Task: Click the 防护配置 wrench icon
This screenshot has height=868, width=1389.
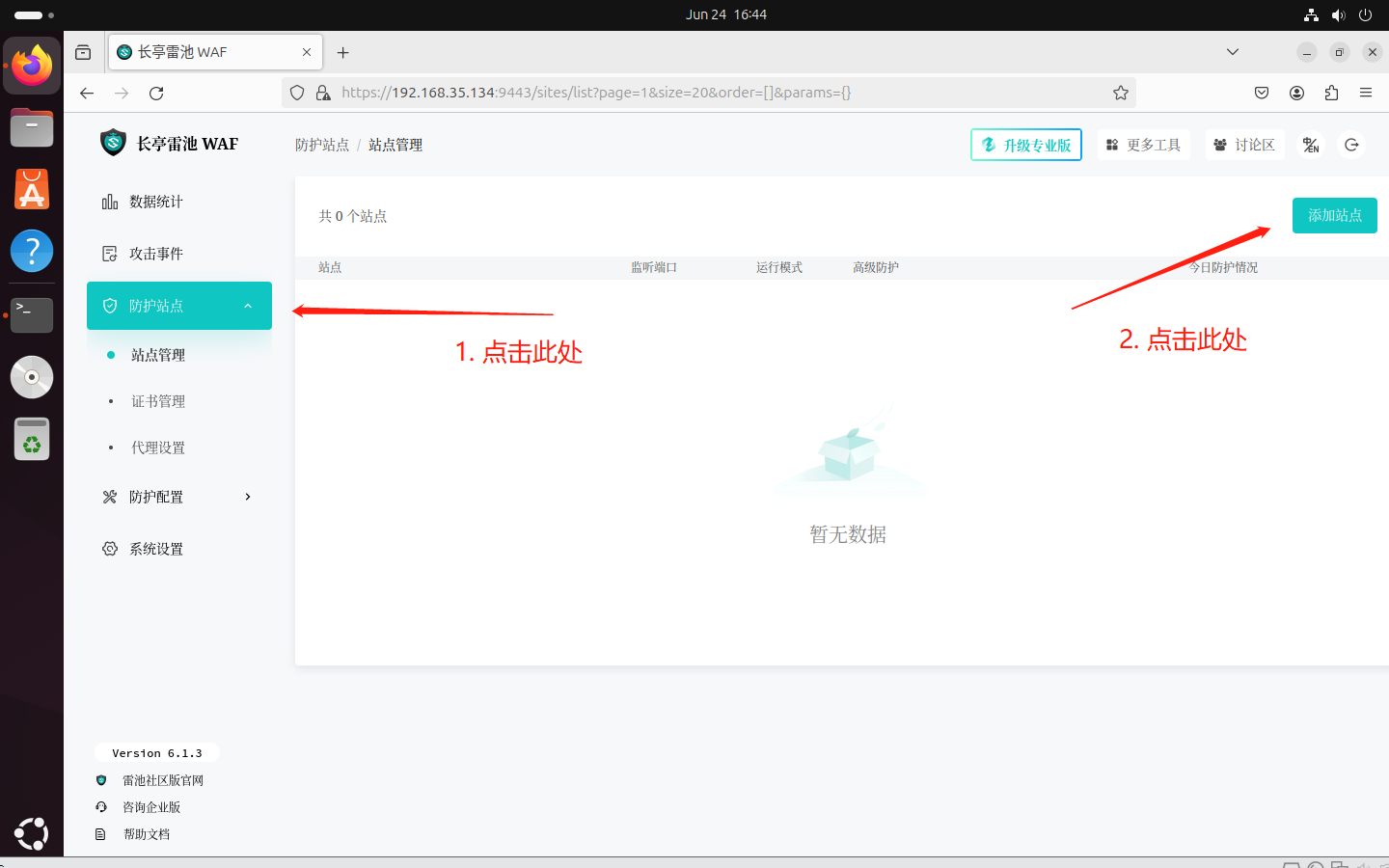Action: pyautogui.click(x=109, y=496)
